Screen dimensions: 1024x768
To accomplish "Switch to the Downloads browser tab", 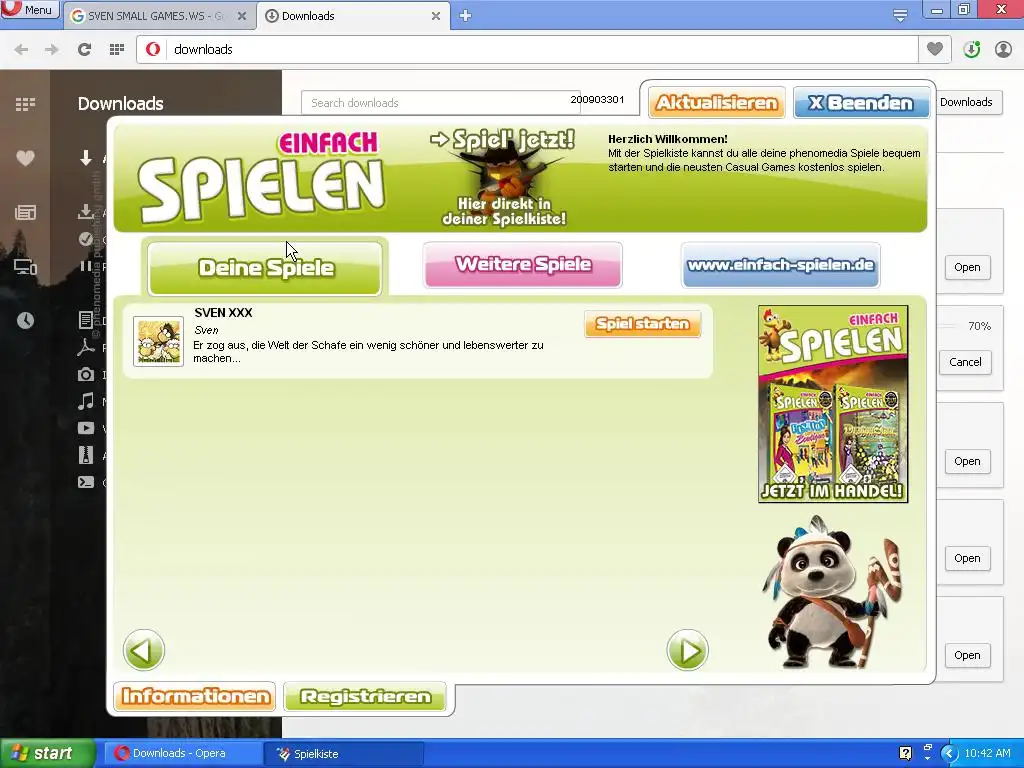I will click(353, 16).
